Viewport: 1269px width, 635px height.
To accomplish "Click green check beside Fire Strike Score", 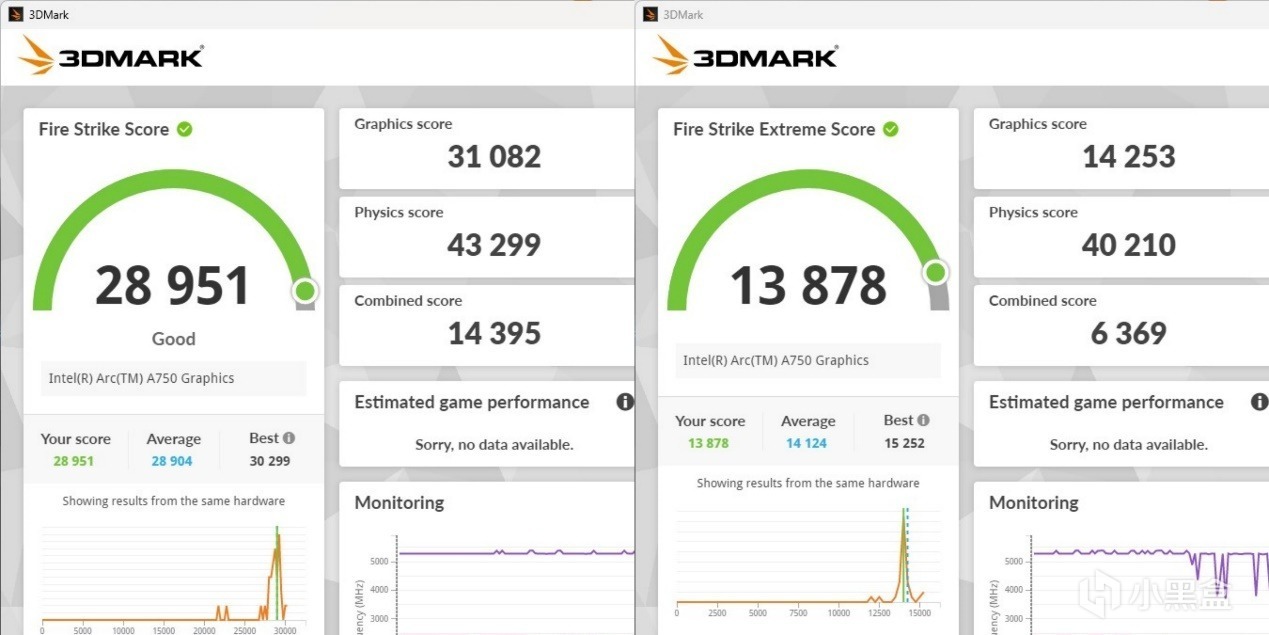I will point(185,129).
